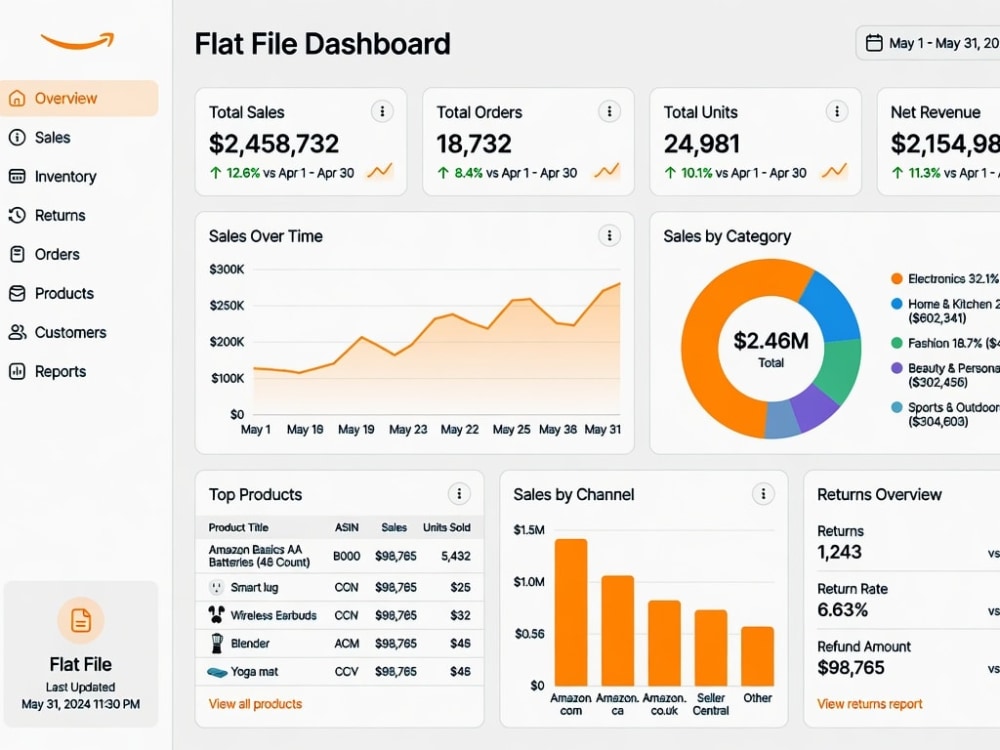Click the Inventory card icon
Image resolution: width=1000 pixels, height=750 pixels.
(17, 176)
